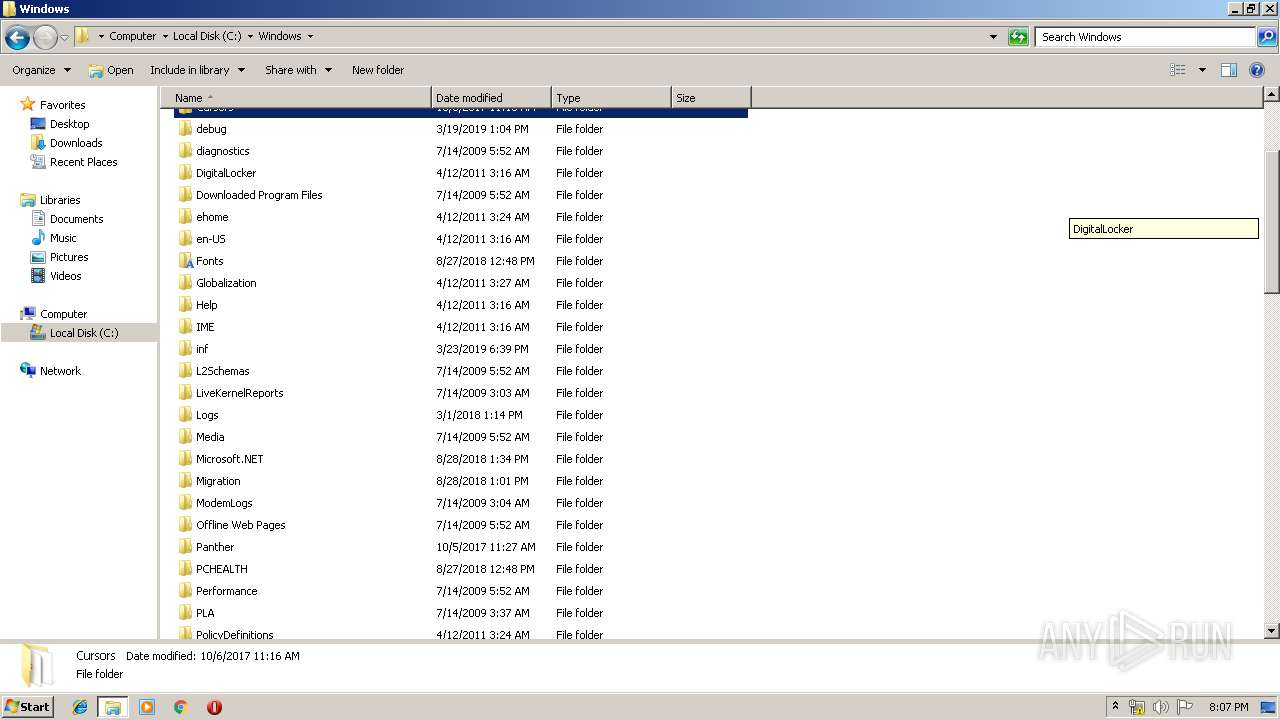The image size is (1280, 720).
Task: Change view using the views icon
Action: [1178, 70]
